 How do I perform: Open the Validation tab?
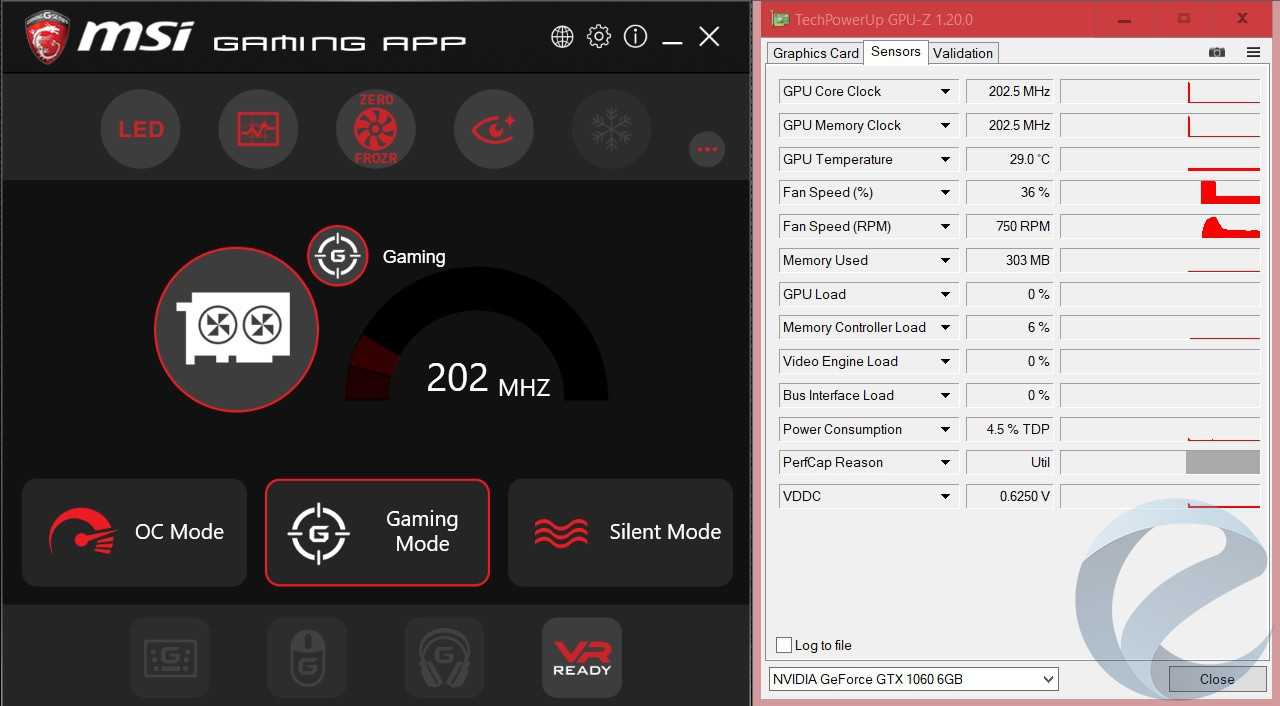point(962,53)
